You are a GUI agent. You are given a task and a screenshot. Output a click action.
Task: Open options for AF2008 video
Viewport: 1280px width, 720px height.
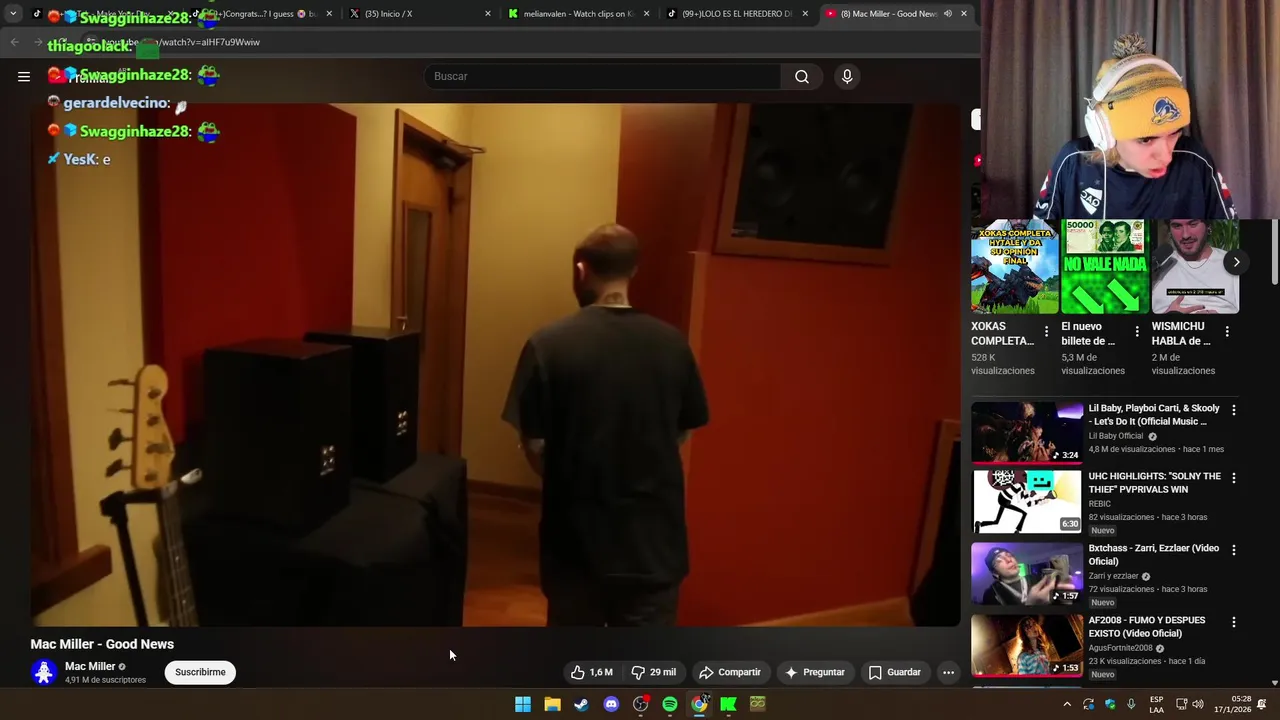pyautogui.click(x=1233, y=622)
